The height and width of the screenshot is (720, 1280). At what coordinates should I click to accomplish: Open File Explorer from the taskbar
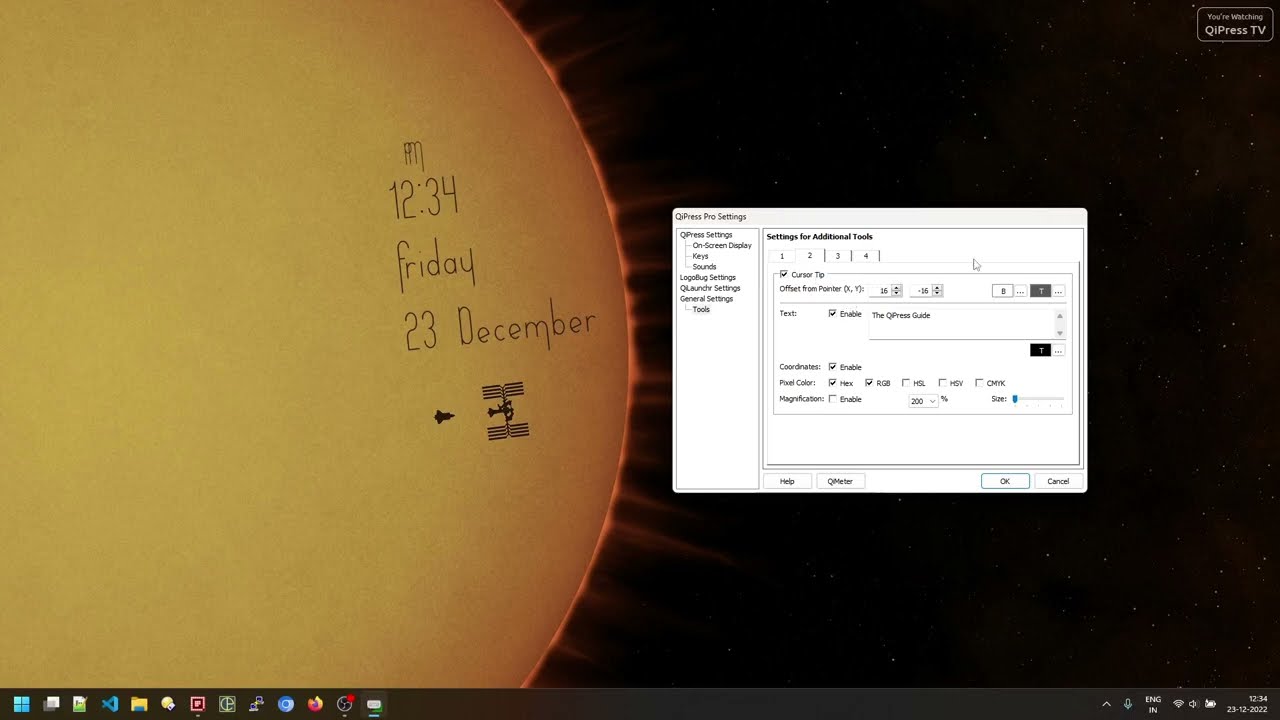(x=139, y=704)
